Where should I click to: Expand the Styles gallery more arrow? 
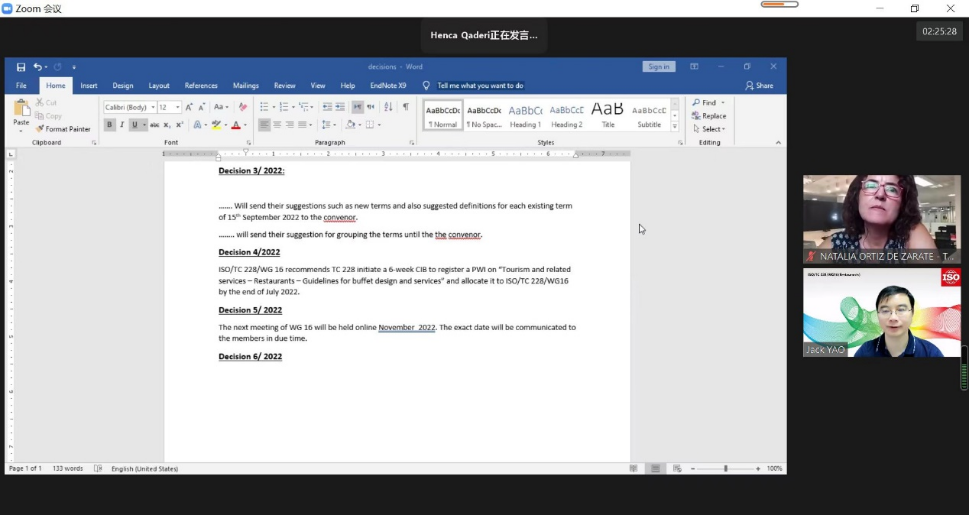[x=675, y=127]
